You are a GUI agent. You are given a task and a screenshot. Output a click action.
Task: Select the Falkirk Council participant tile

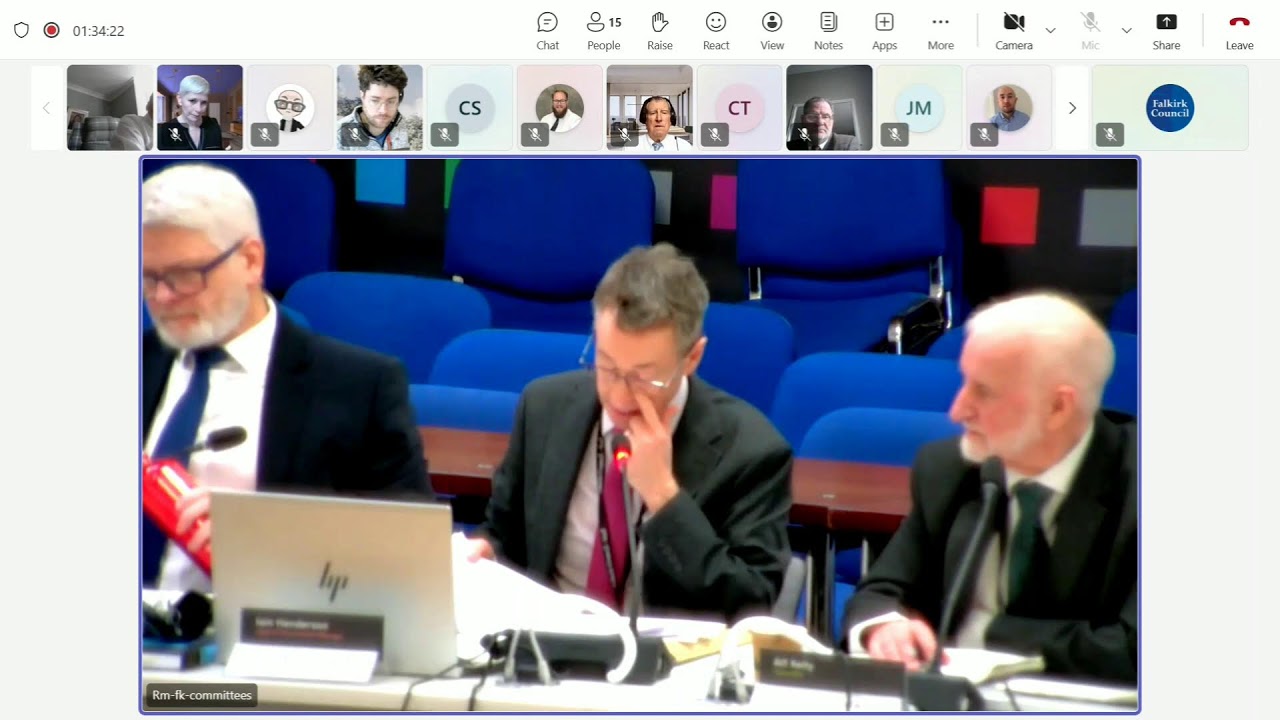pos(1170,108)
